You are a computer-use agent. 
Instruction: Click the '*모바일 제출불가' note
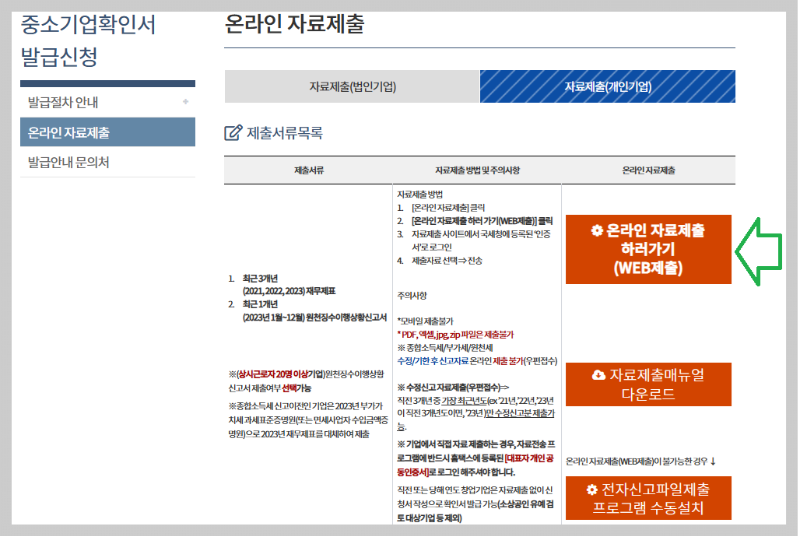[x=425, y=321]
